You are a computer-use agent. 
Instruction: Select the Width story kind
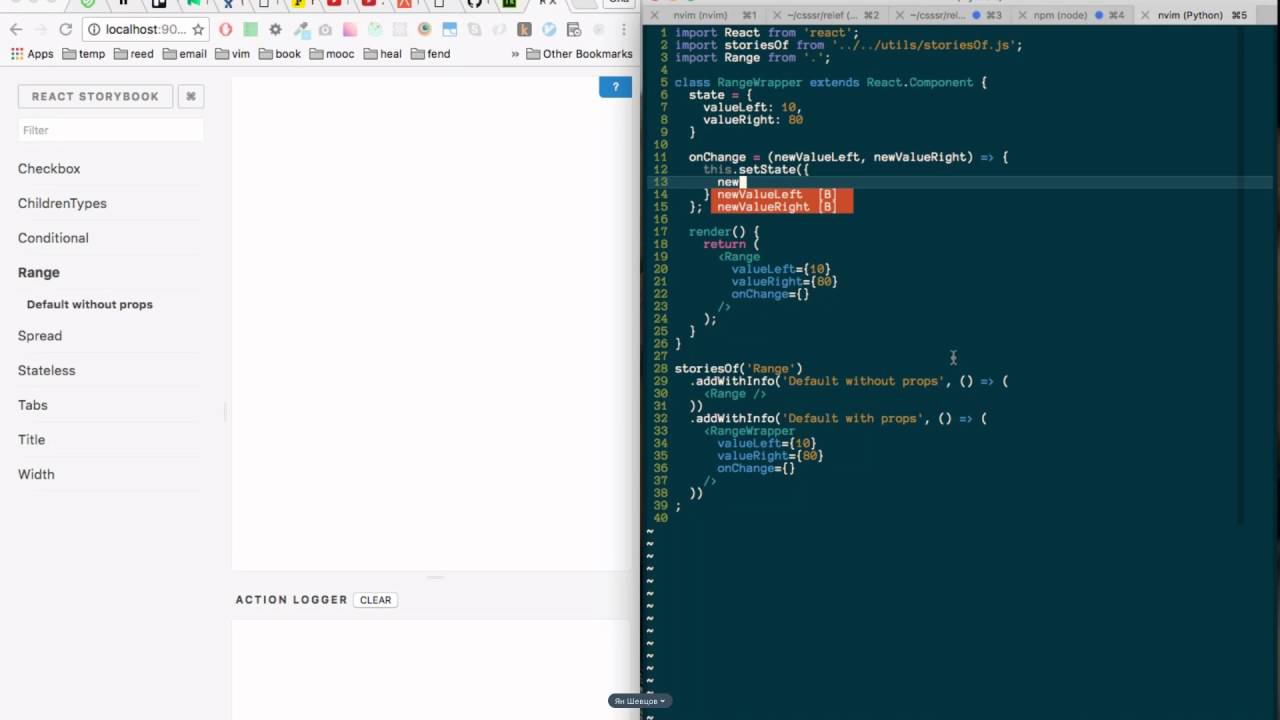[36, 474]
